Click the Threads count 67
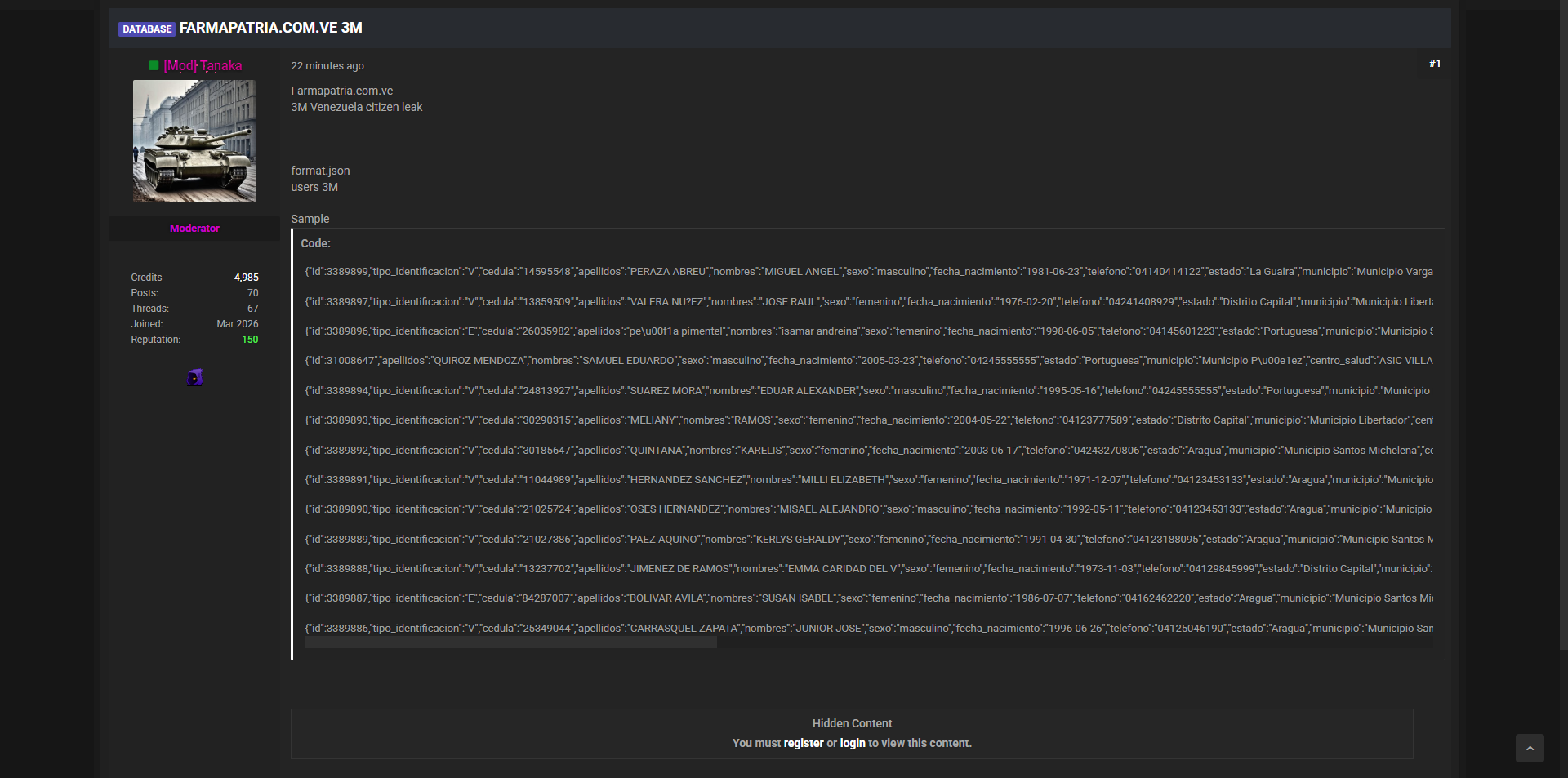The height and width of the screenshot is (778, 1568). tap(252, 309)
